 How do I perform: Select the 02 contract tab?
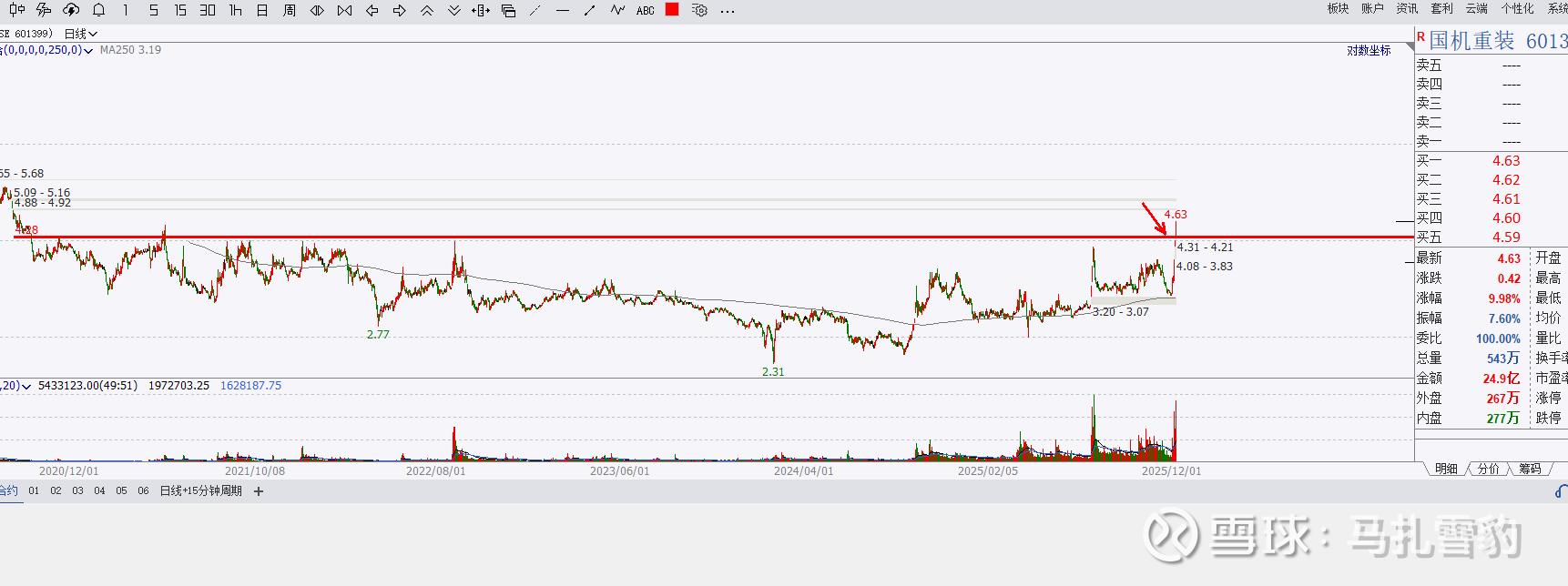pos(56,490)
